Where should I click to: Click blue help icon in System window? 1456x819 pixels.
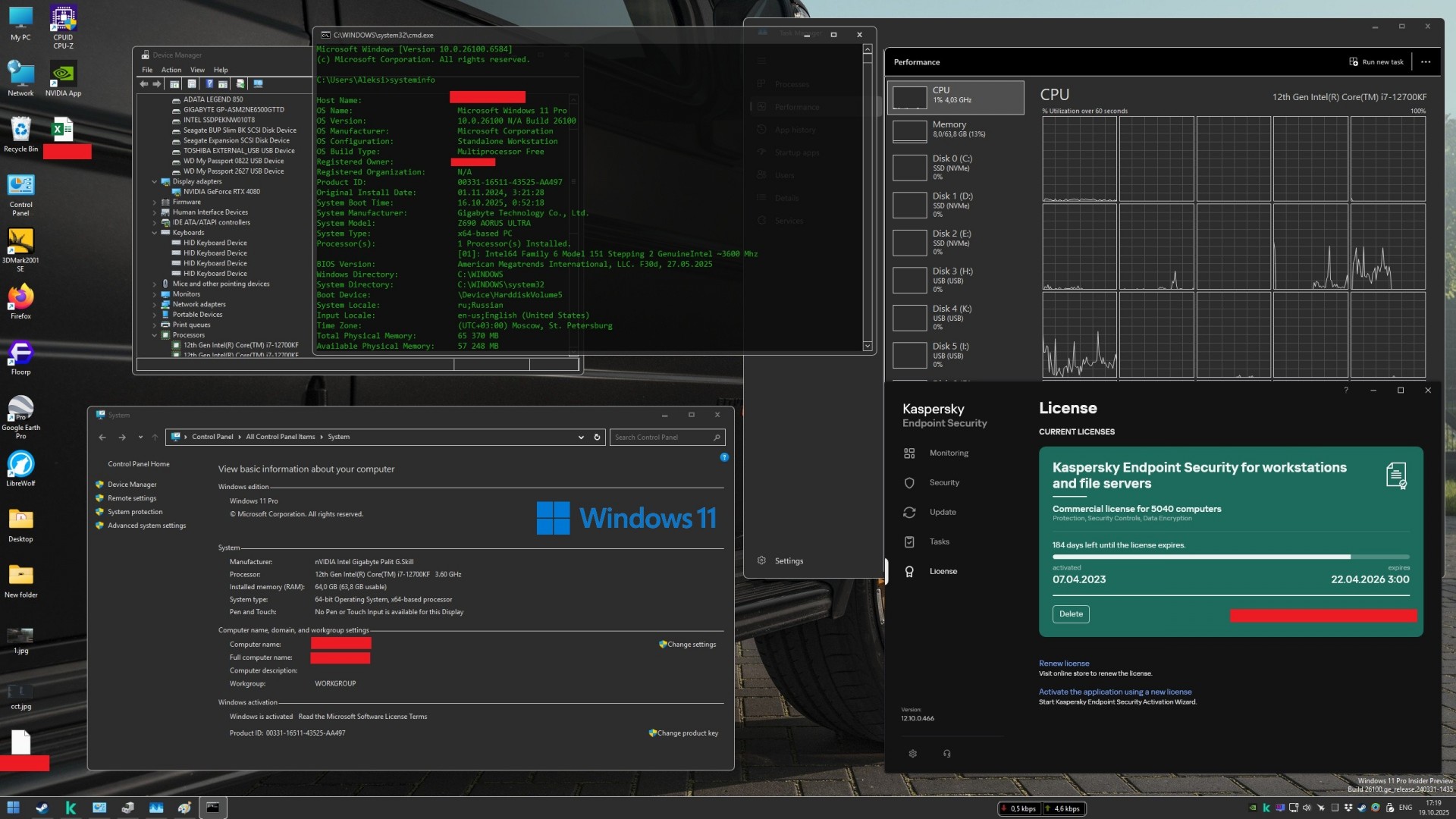pyautogui.click(x=724, y=457)
